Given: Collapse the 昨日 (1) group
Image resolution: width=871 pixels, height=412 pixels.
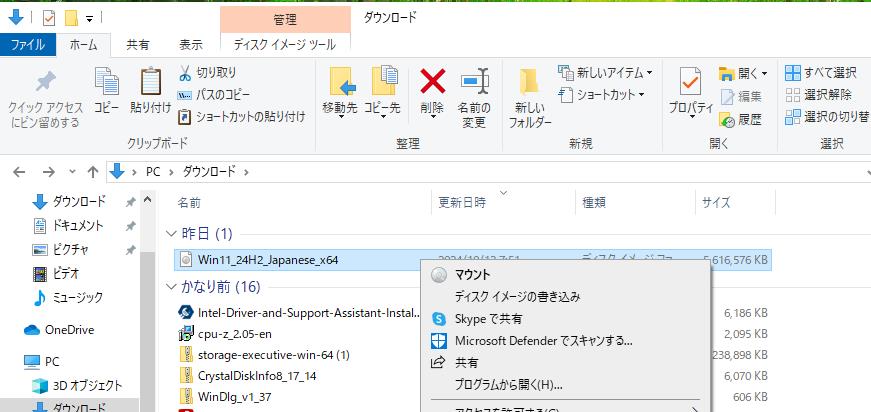Looking at the screenshot, I should point(171,234).
